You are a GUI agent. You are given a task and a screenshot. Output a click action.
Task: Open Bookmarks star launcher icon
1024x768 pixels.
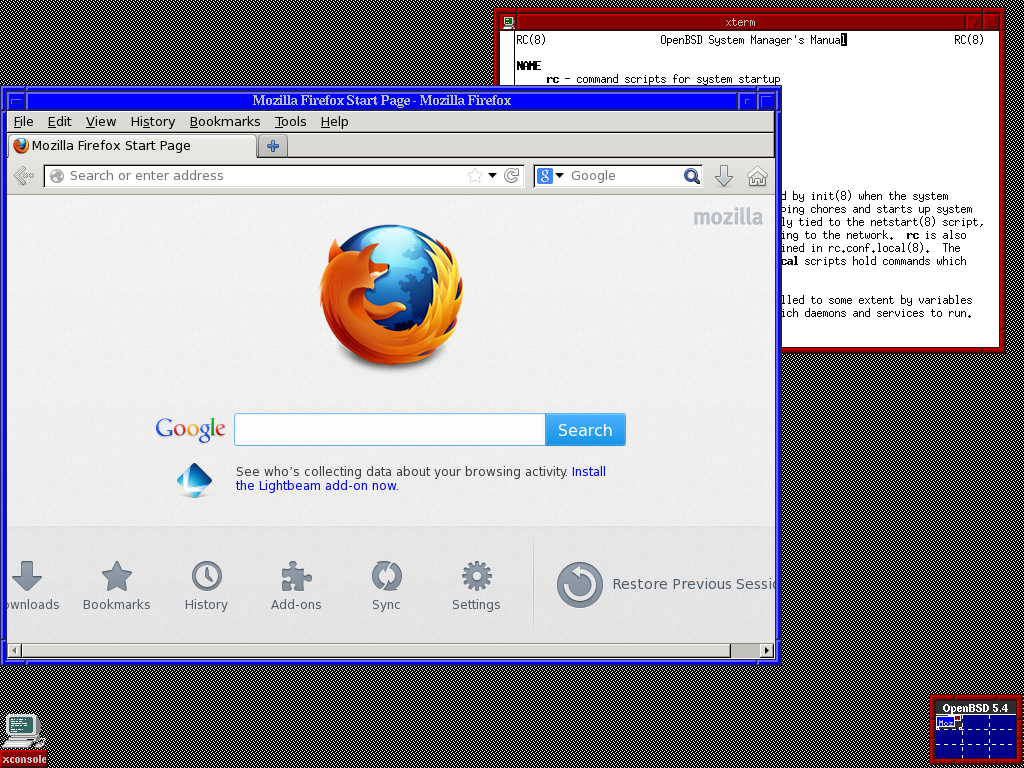click(x=116, y=586)
